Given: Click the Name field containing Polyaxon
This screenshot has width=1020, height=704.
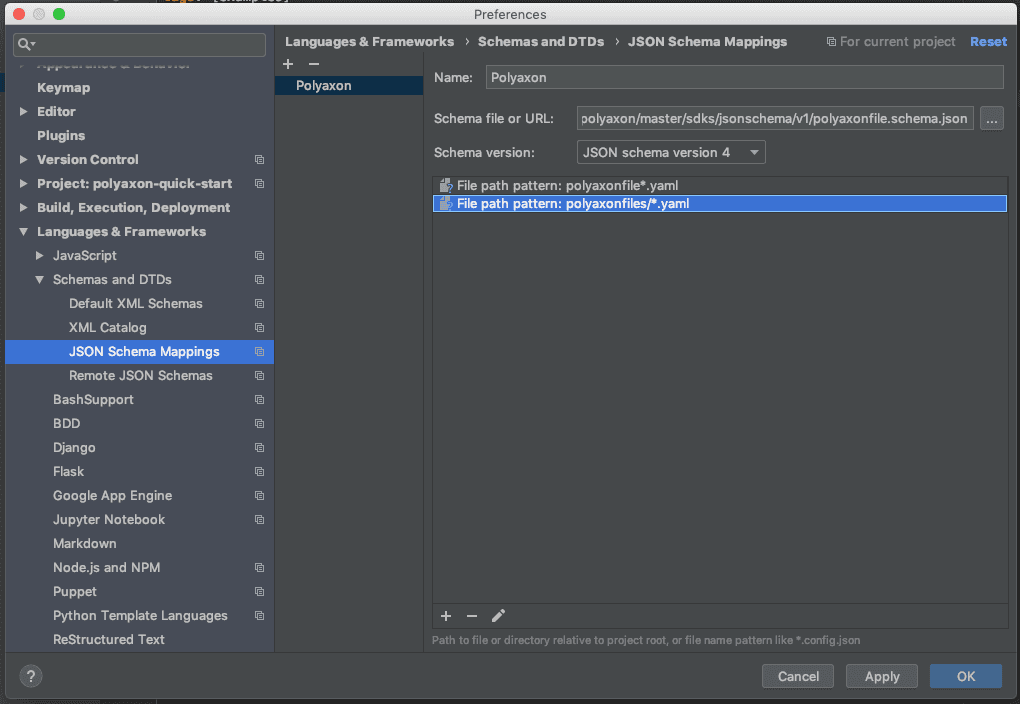Looking at the screenshot, I should 745,77.
